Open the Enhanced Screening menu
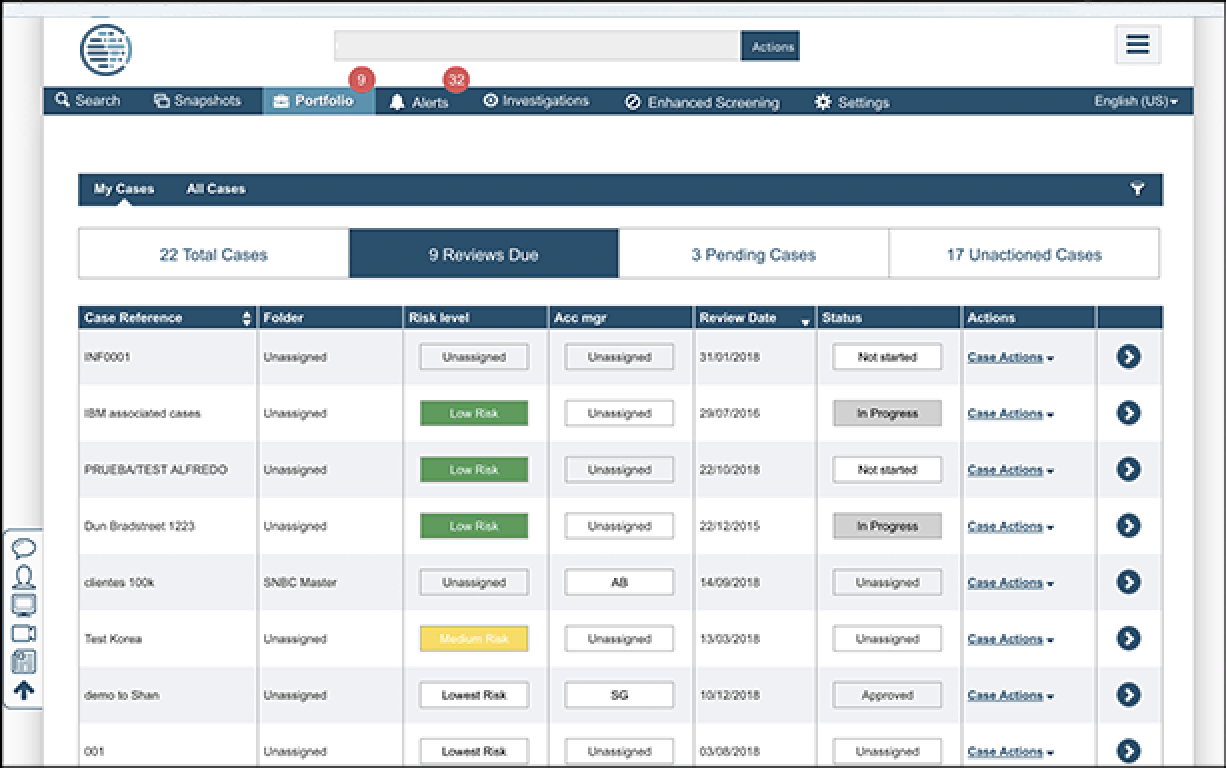The image size is (1226, 768). point(702,102)
